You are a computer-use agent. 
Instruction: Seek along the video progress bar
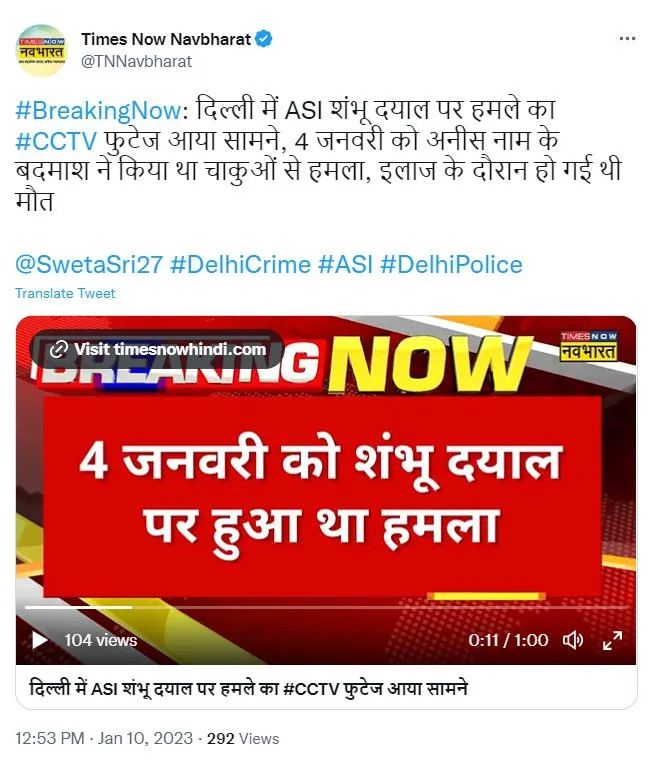pos(326,607)
